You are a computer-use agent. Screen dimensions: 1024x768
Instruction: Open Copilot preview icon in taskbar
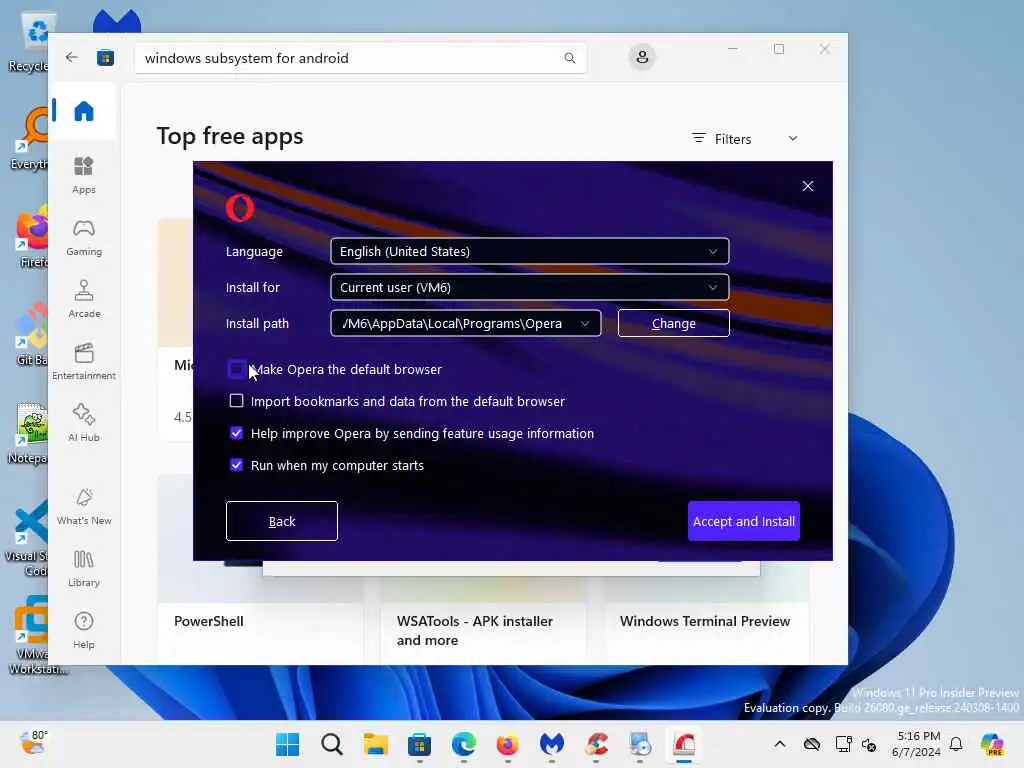click(992, 744)
